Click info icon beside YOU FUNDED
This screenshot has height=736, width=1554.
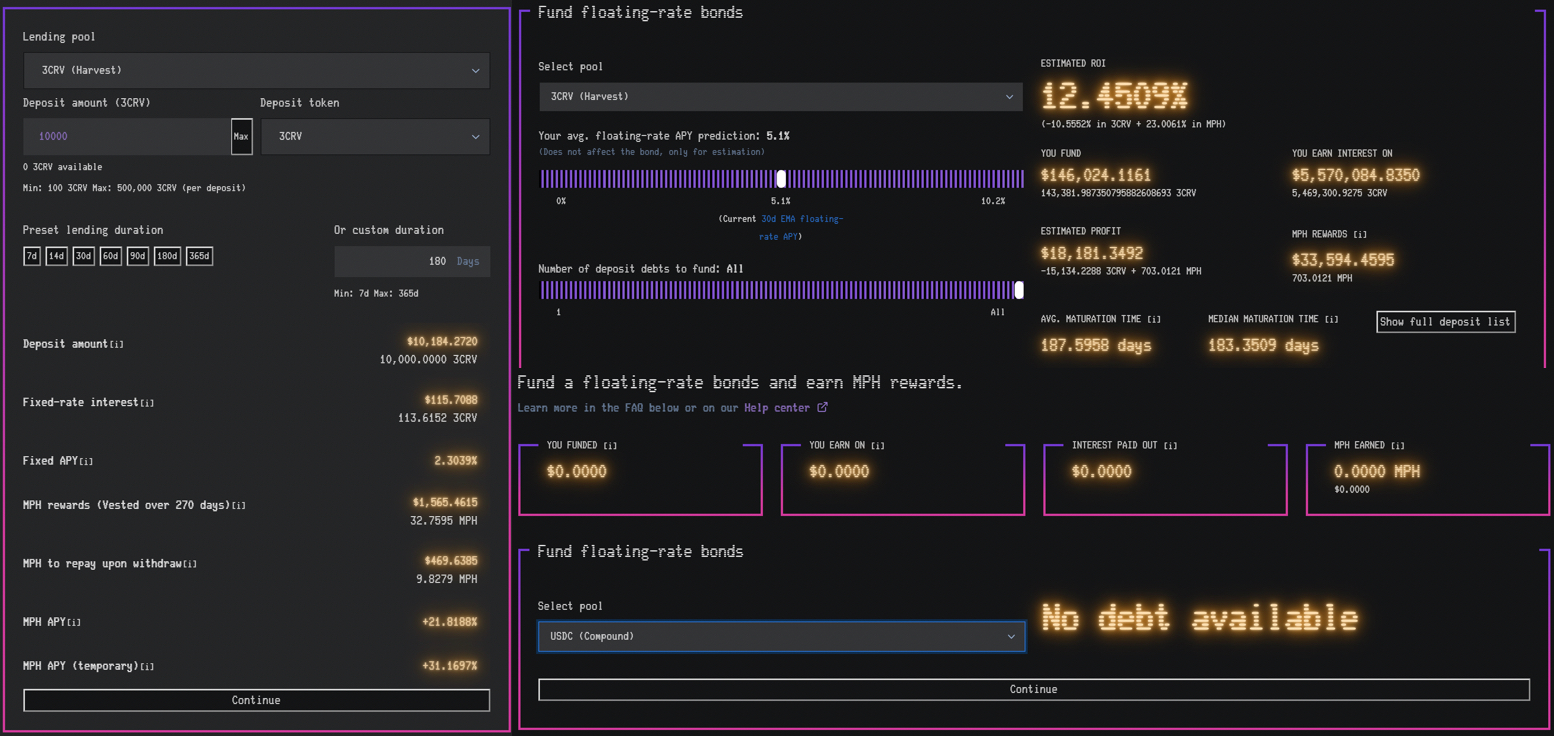(x=610, y=446)
